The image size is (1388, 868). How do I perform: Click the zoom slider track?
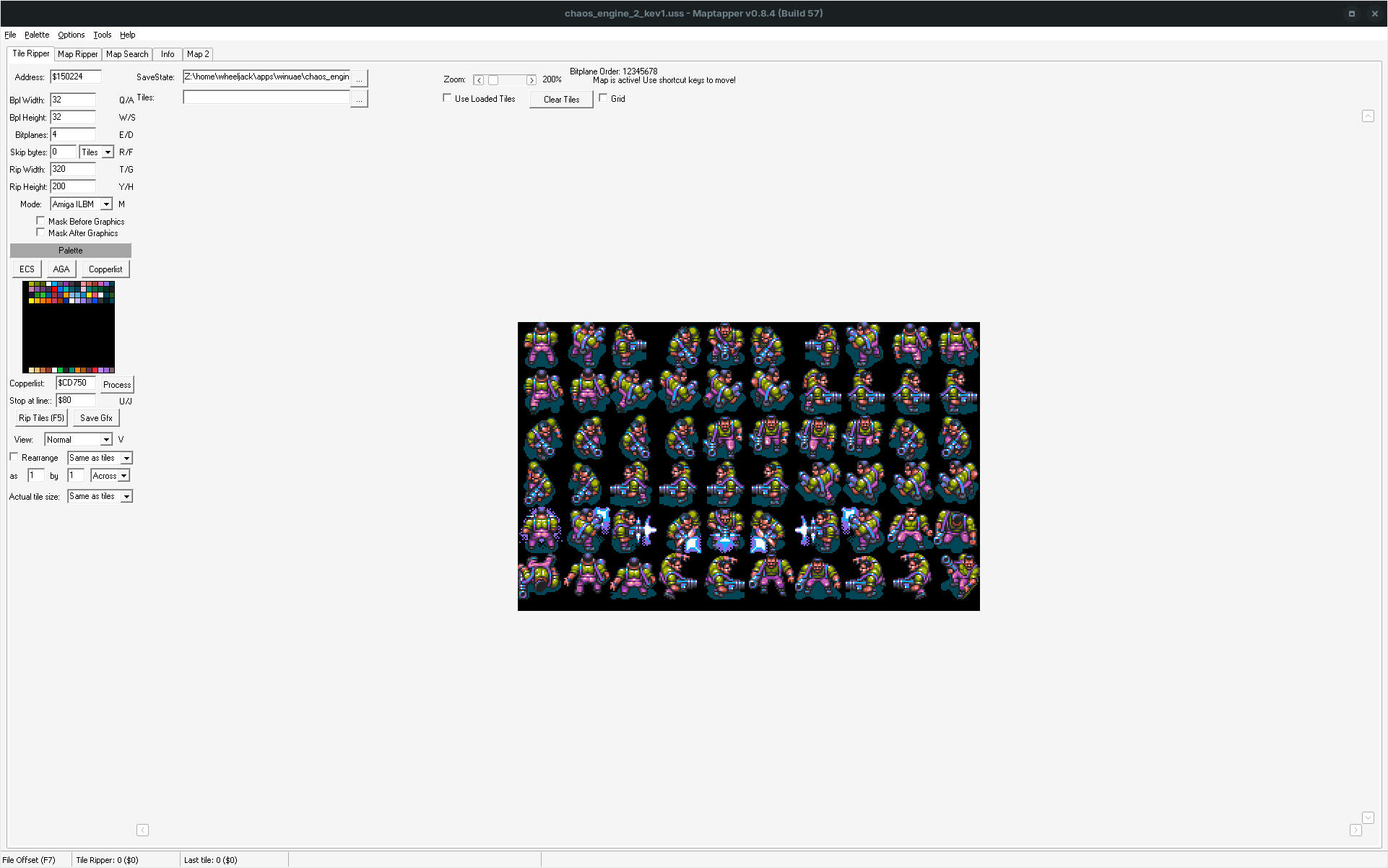click(506, 80)
